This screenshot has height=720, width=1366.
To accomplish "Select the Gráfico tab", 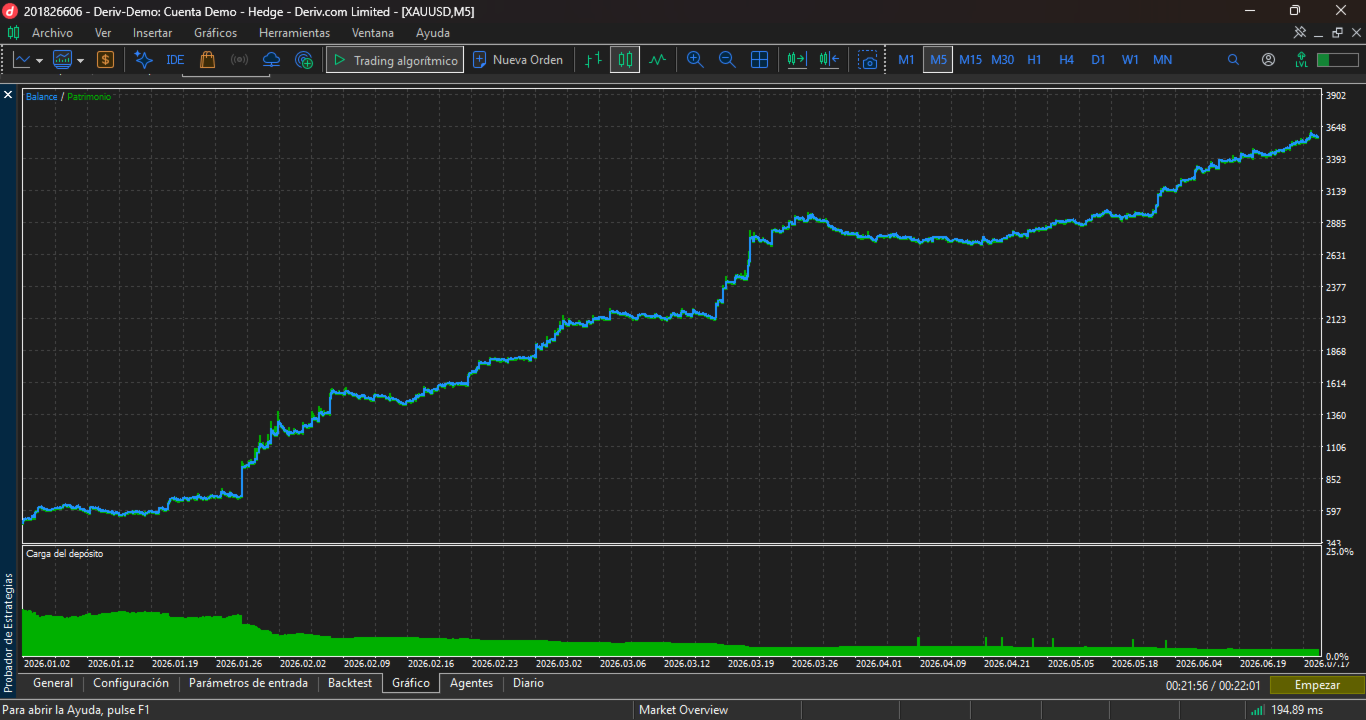I will click(x=411, y=683).
